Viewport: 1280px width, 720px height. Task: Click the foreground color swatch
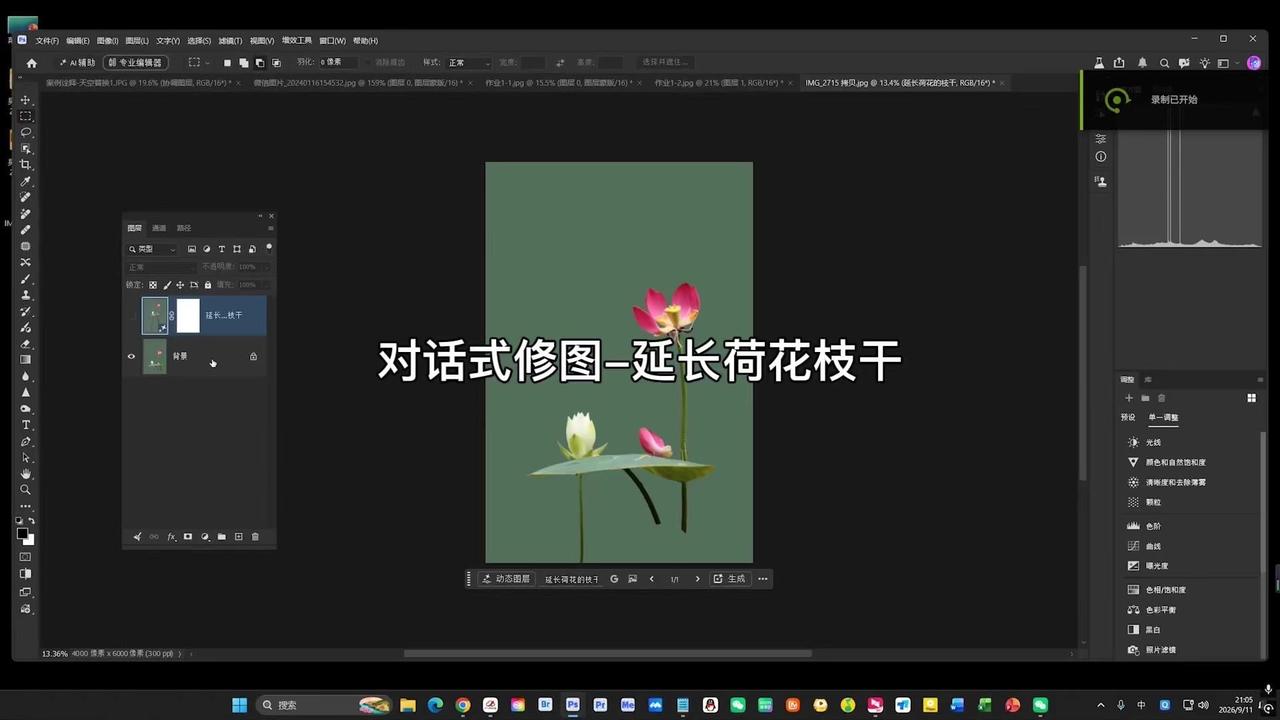[22, 535]
